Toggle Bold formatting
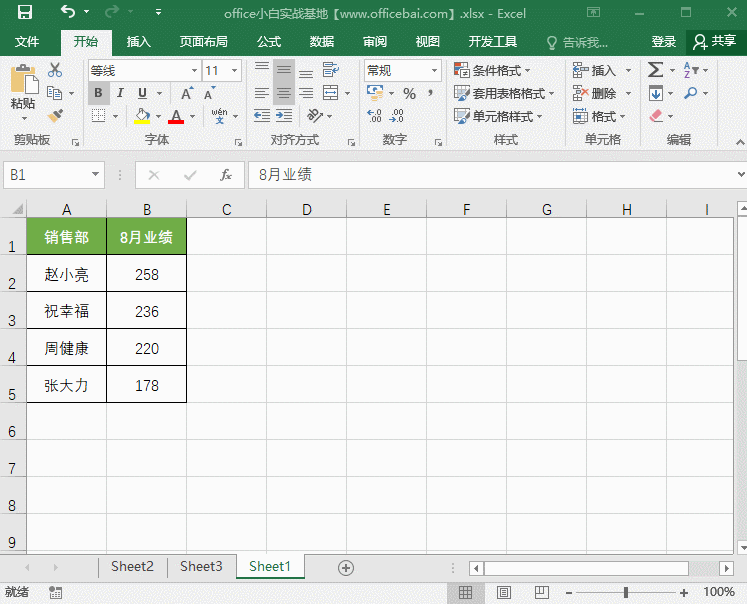This screenshot has width=747, height=604. click(x=99, y=93)
